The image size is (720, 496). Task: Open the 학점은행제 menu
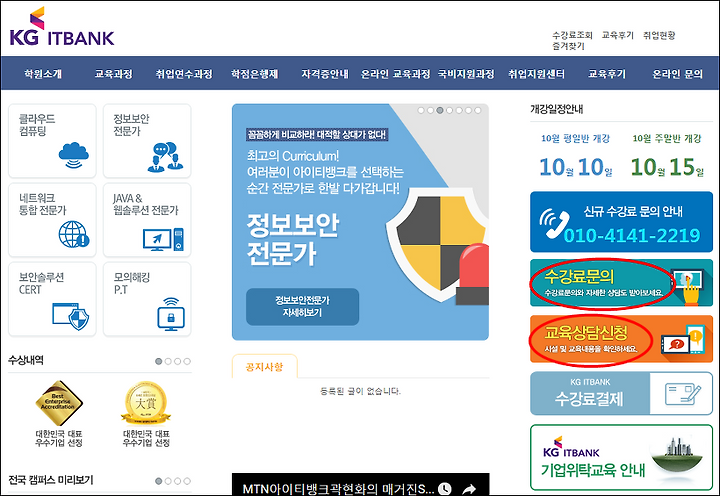254,73
